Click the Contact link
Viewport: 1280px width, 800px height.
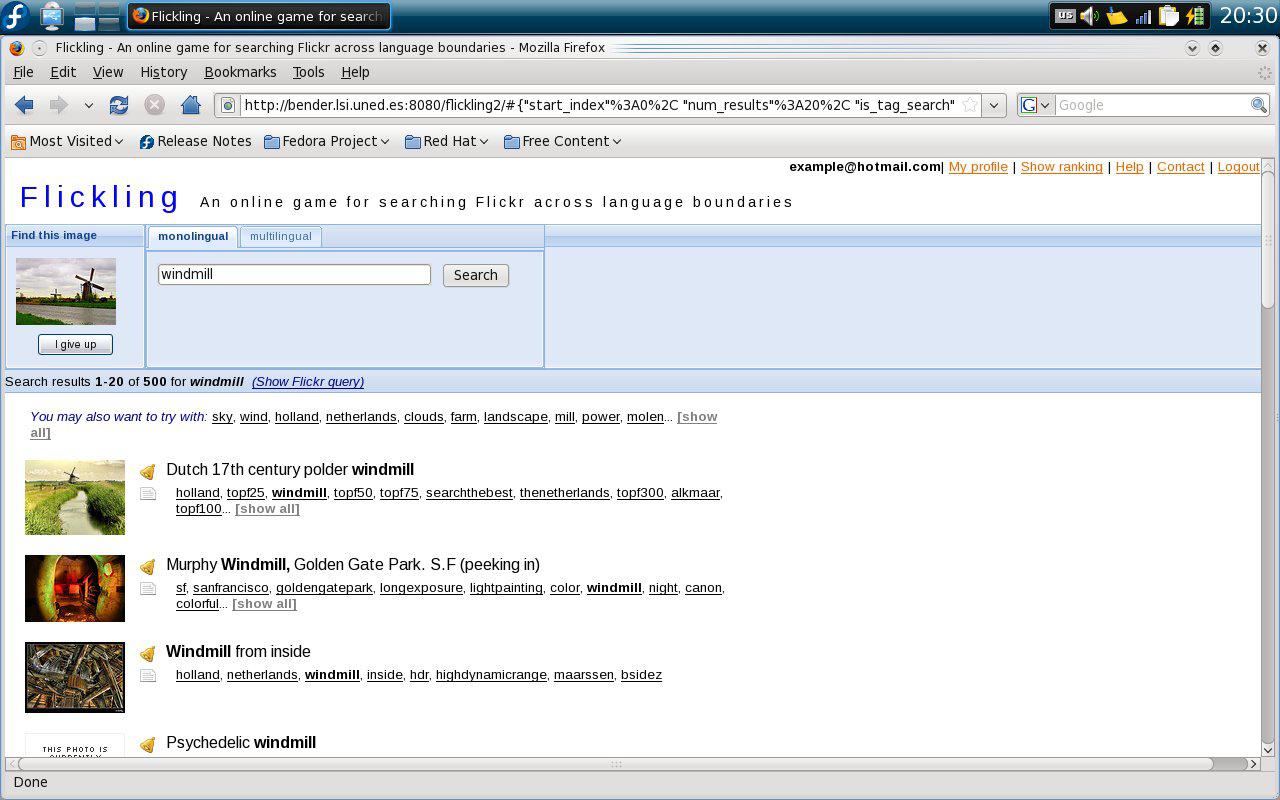point(1180,167)
